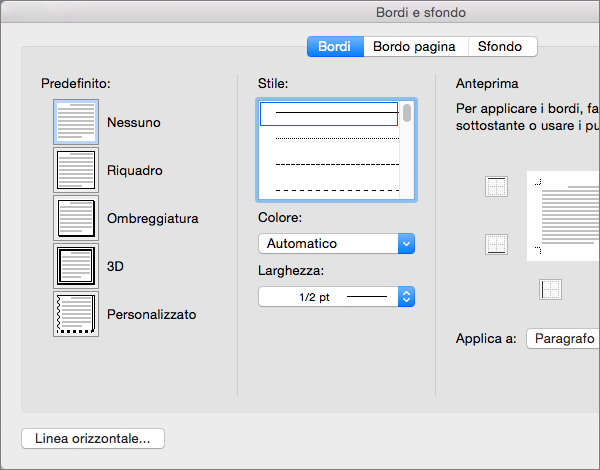Choose the Riquadro box border preset icon
Screen dimensions: 600x470
pos(76,170)
